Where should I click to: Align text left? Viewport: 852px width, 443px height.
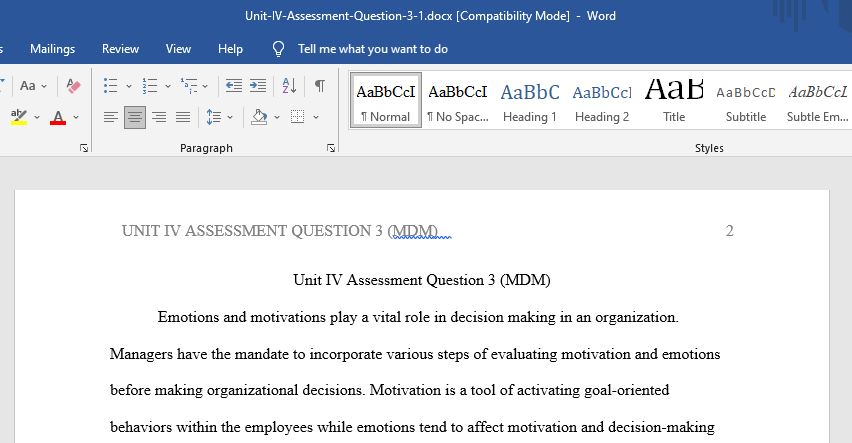(x=111, y=117)
